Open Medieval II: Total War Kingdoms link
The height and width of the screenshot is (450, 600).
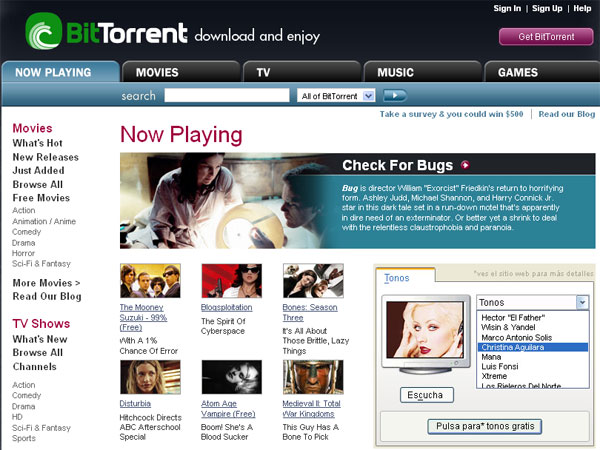tap(311, 409)
